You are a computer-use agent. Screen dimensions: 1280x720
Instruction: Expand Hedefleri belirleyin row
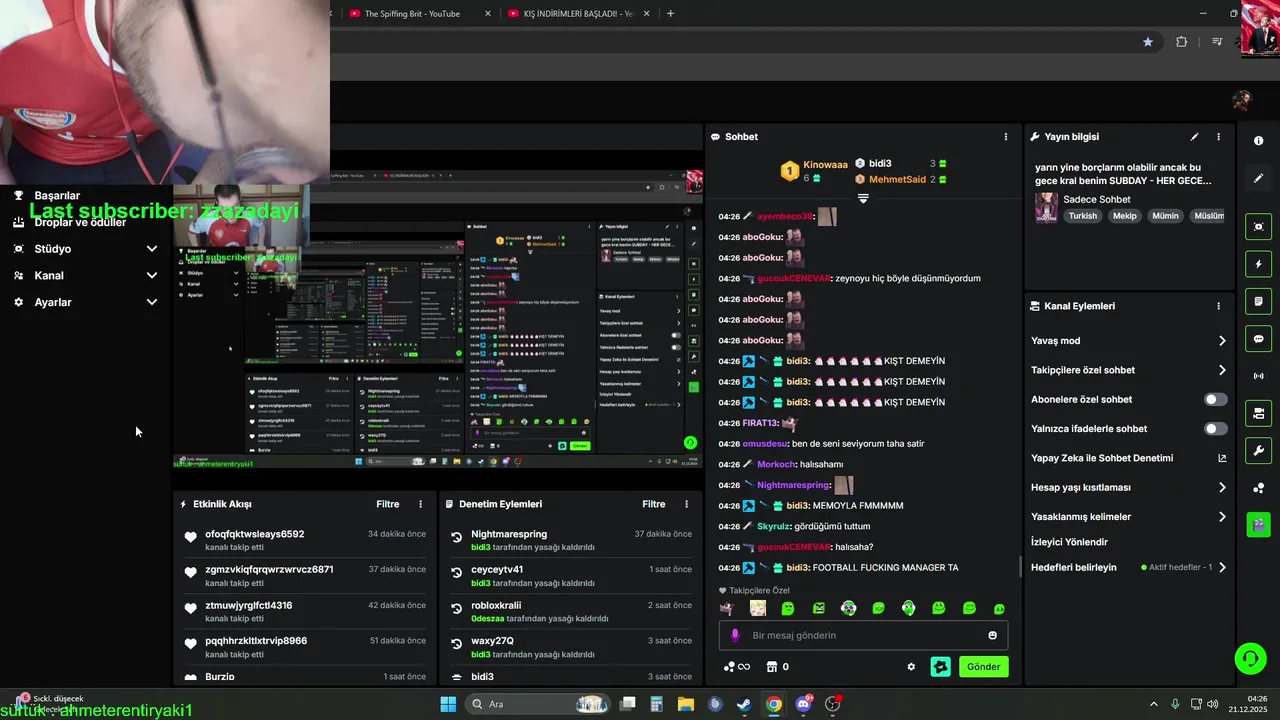click(1128, 567)
